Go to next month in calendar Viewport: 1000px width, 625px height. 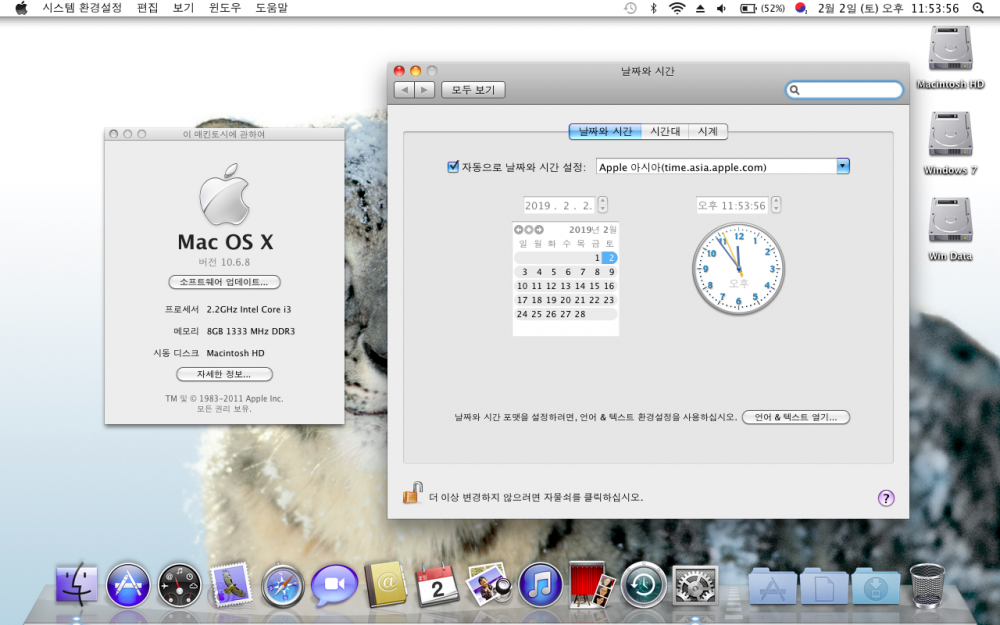coord(539,230)
